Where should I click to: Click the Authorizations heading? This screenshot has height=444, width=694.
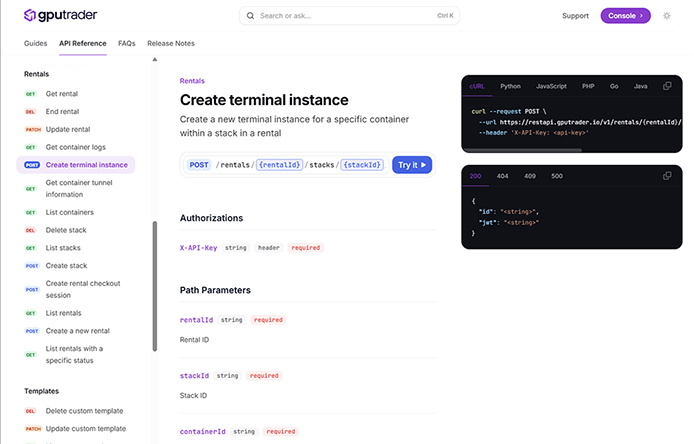[211, 218]
